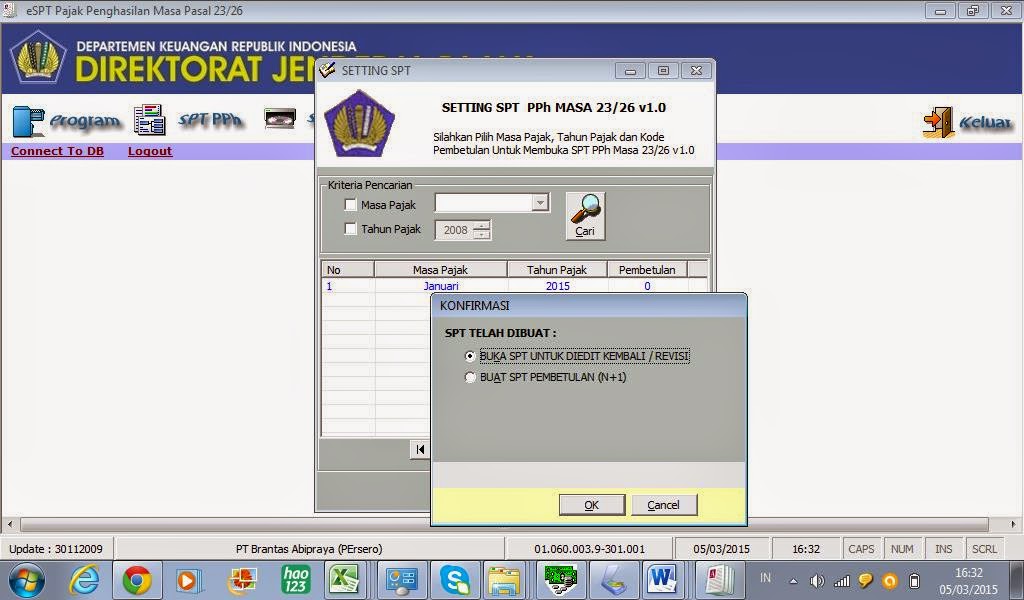Click the NPWP 01.060.003.9-301.001 status entry

click(589, 549)
